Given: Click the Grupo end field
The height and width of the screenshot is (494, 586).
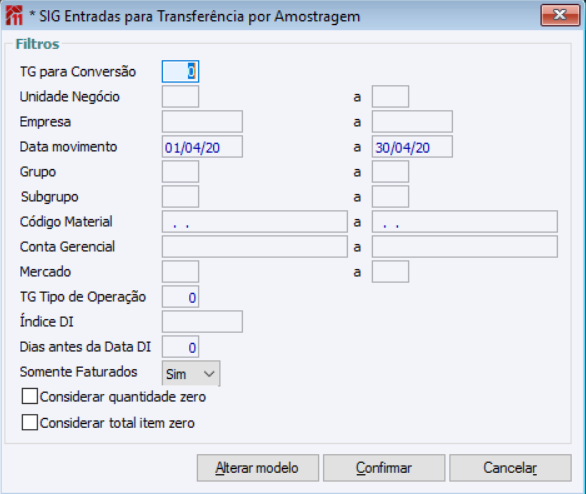Looking at the screenshot, I should pyautogui.click(x=390, y=172).
